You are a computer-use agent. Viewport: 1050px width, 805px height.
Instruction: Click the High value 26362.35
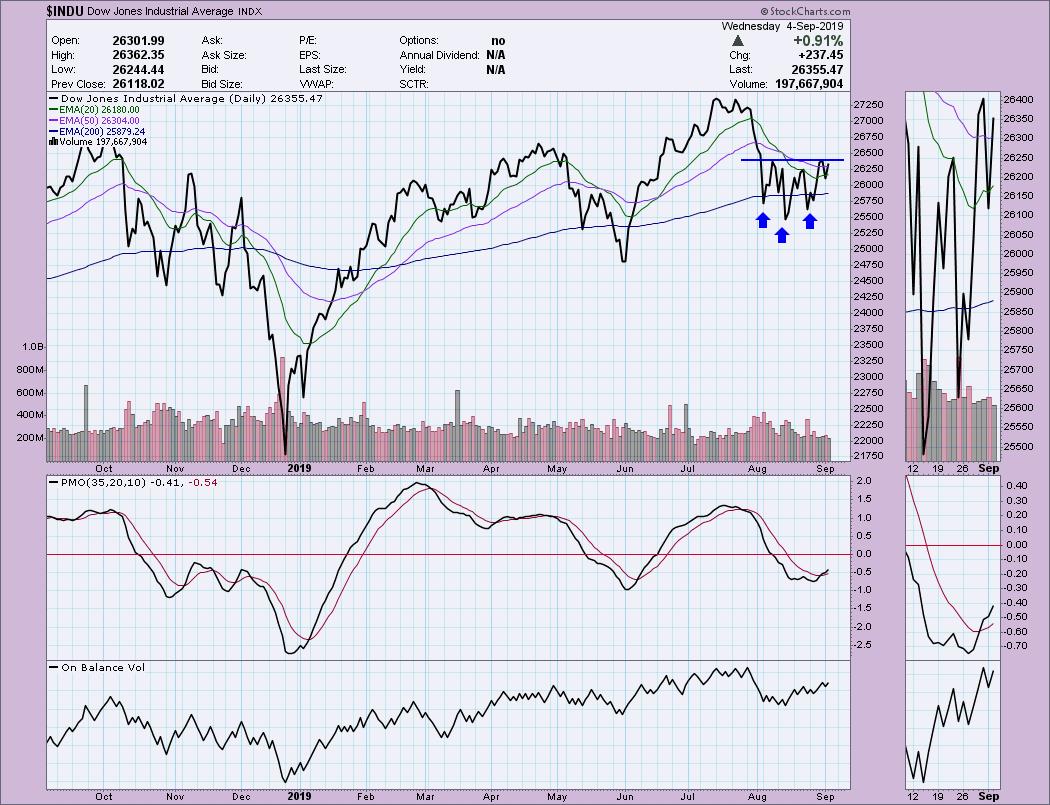(x=138, y=55)
